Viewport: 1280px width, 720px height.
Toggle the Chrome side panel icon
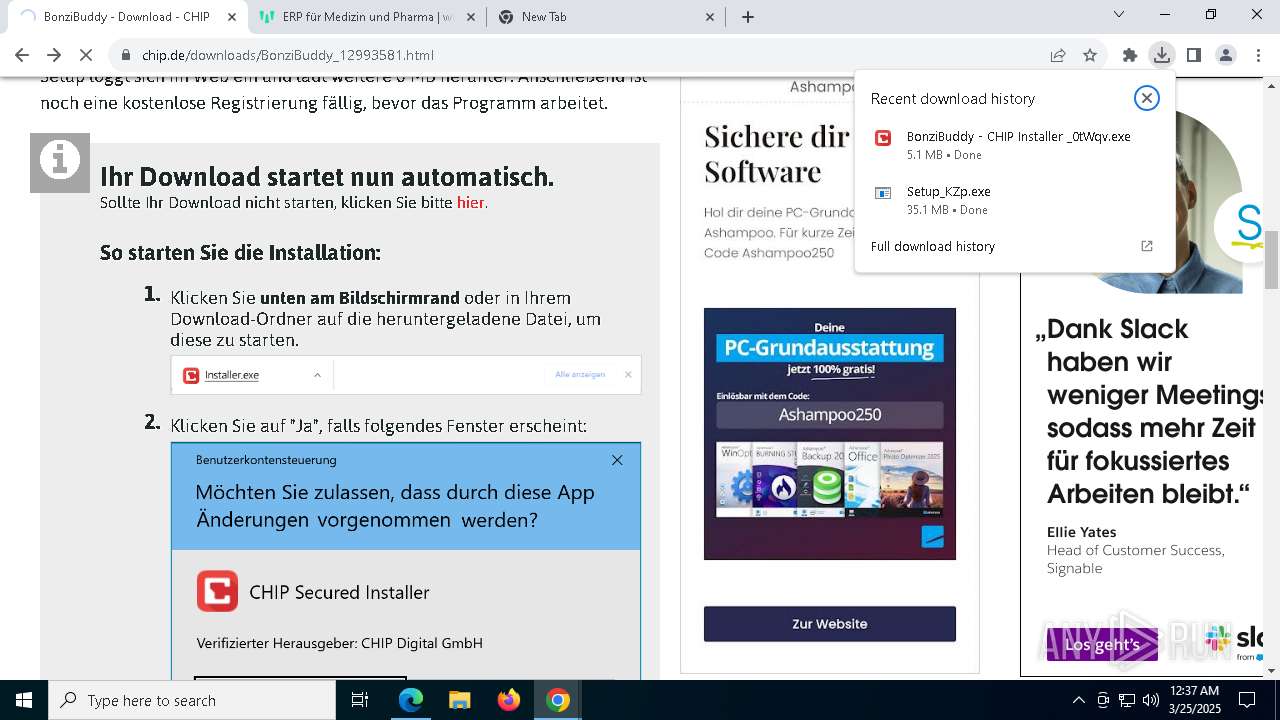coord(1194,55)
